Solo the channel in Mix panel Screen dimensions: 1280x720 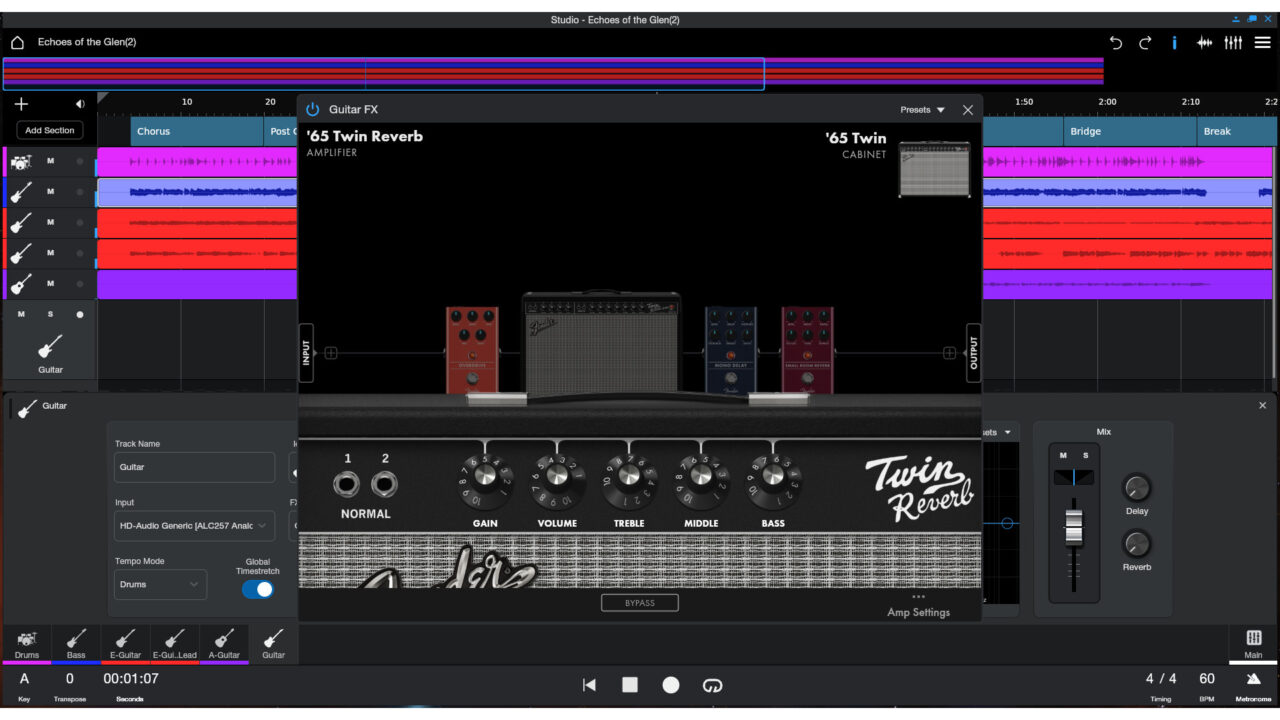1085,455
